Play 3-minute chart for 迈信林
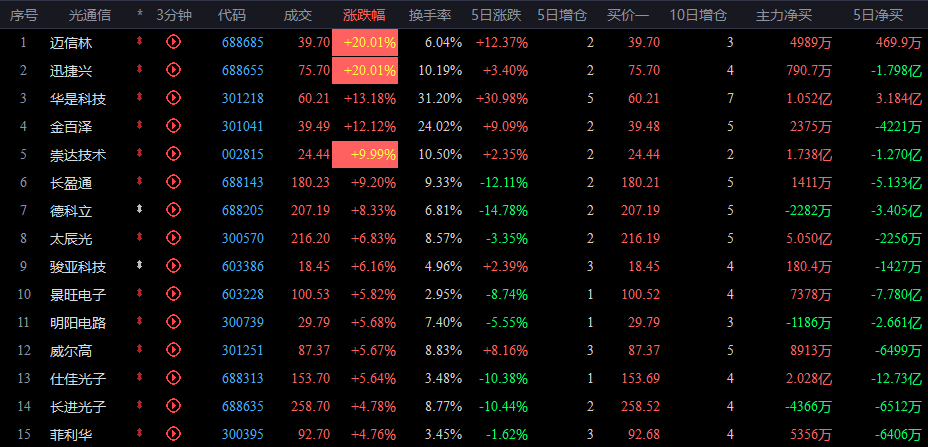 pyautogui.click(x=173, y=42)
